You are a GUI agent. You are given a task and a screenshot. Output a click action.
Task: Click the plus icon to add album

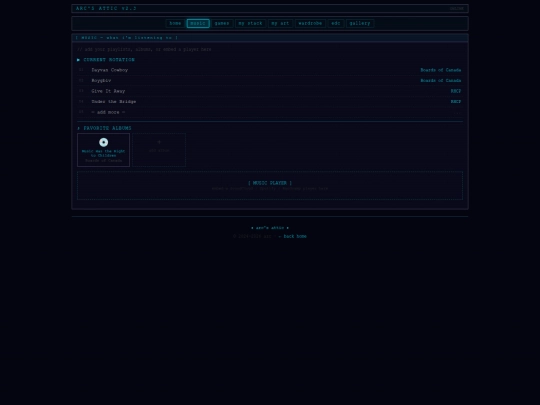[x=159, y=142]
